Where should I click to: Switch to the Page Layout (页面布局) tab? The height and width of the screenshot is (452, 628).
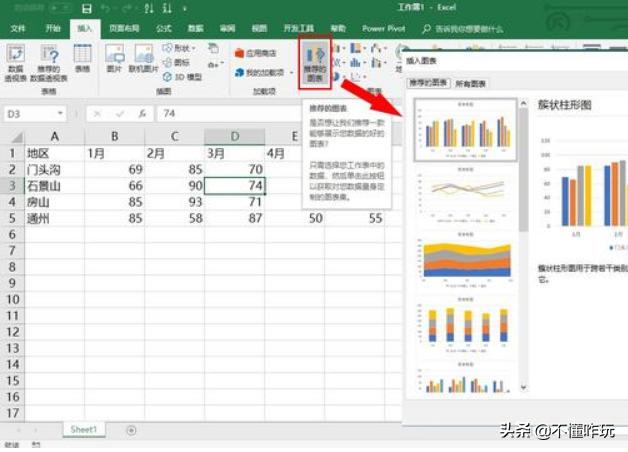(x=125, y=29)
